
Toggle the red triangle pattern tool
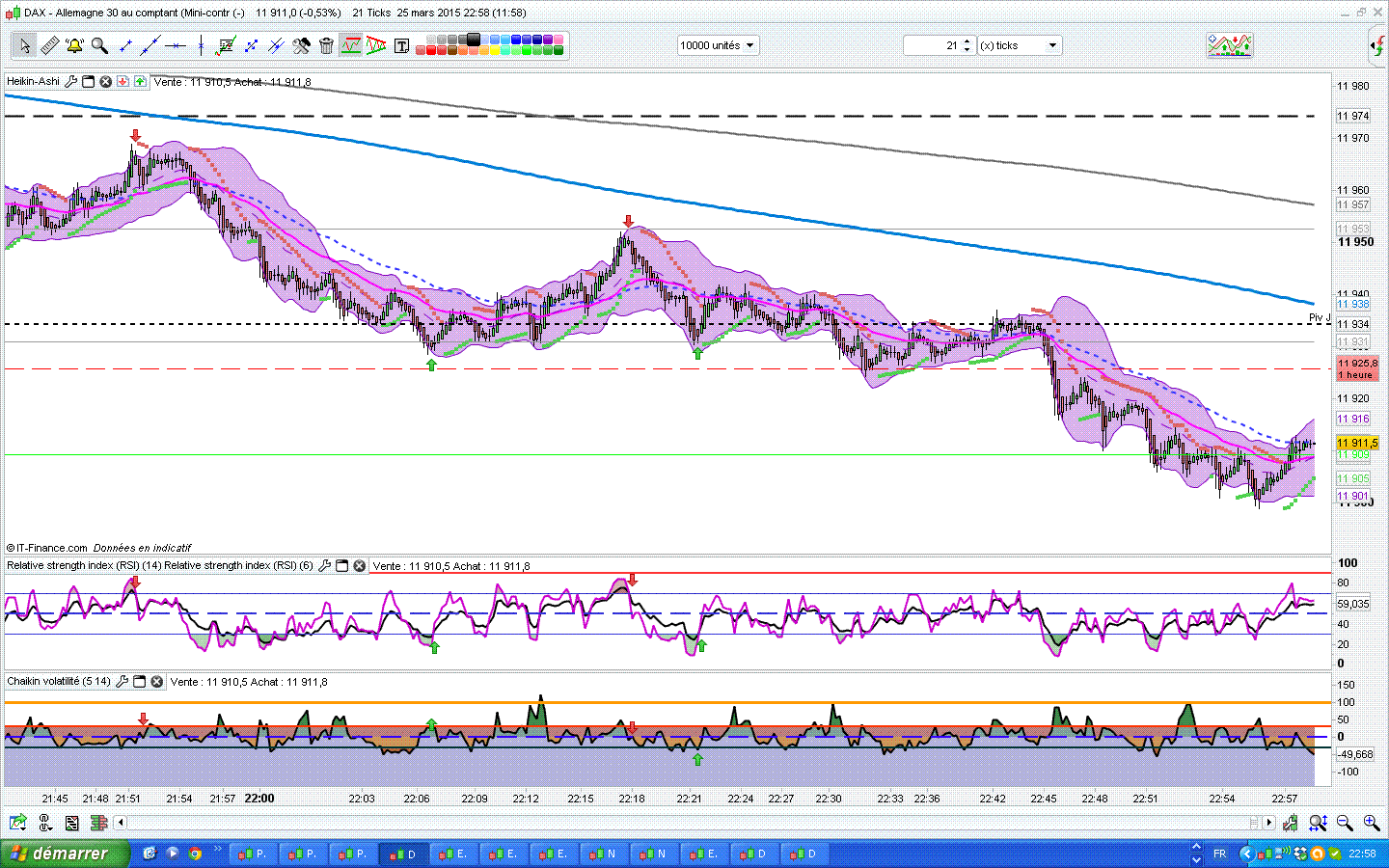(x=376, y=45)
